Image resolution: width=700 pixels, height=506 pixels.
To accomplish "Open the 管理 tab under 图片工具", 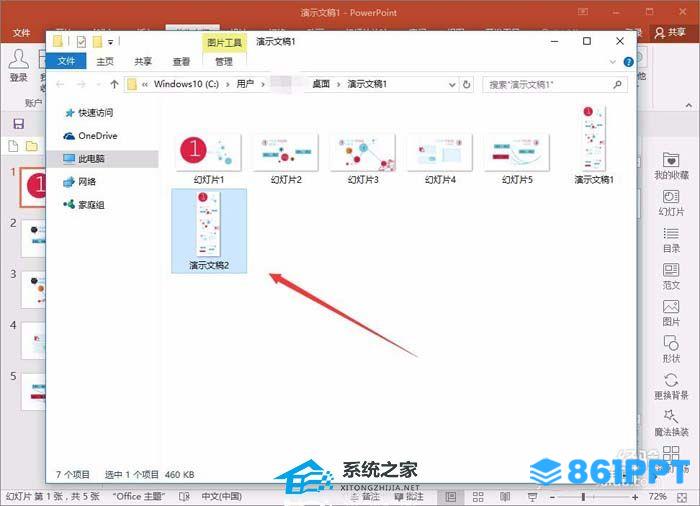I will [223, 62].
